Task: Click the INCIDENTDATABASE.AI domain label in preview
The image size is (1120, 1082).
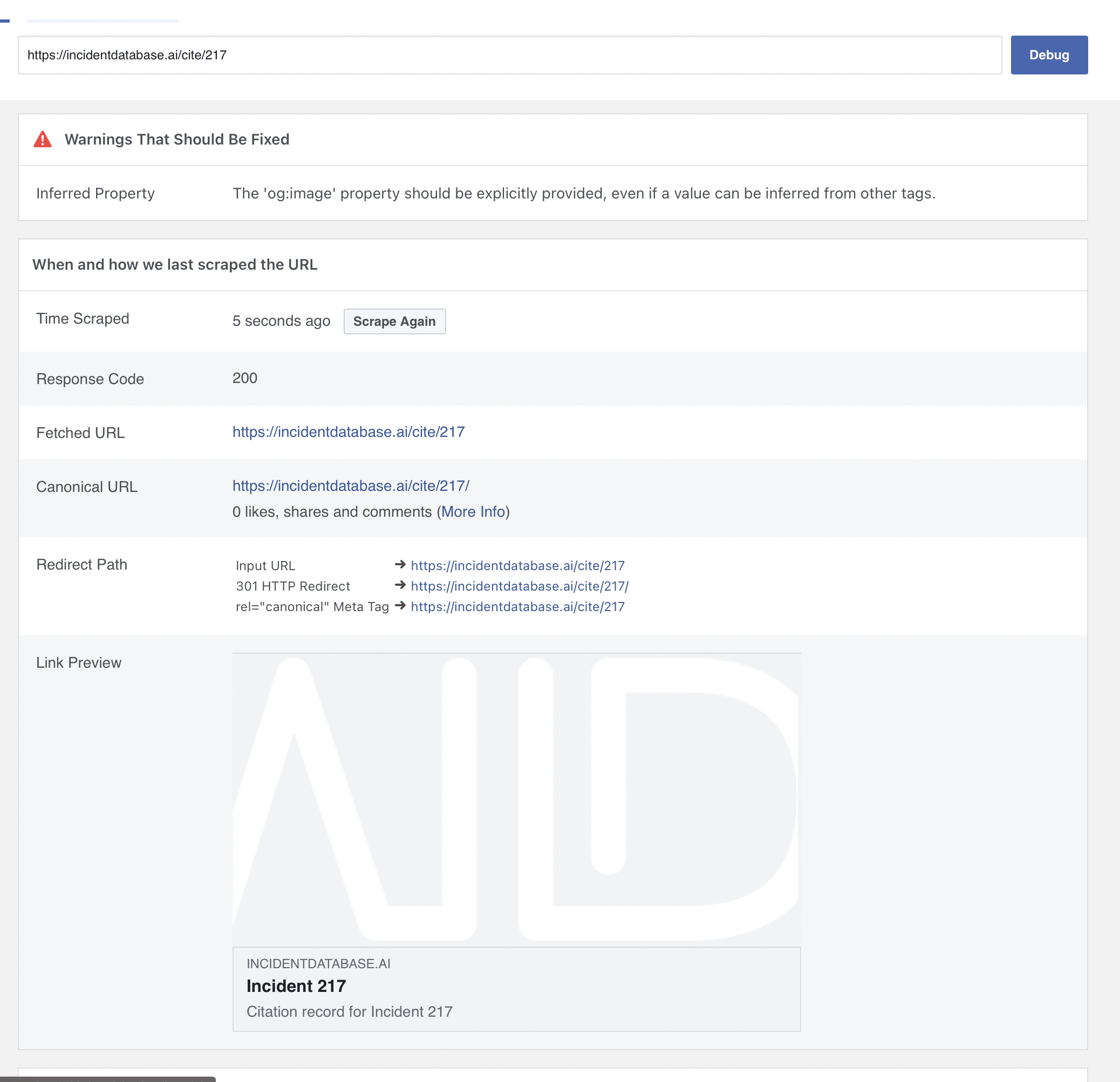Action: tap(318, 964)
